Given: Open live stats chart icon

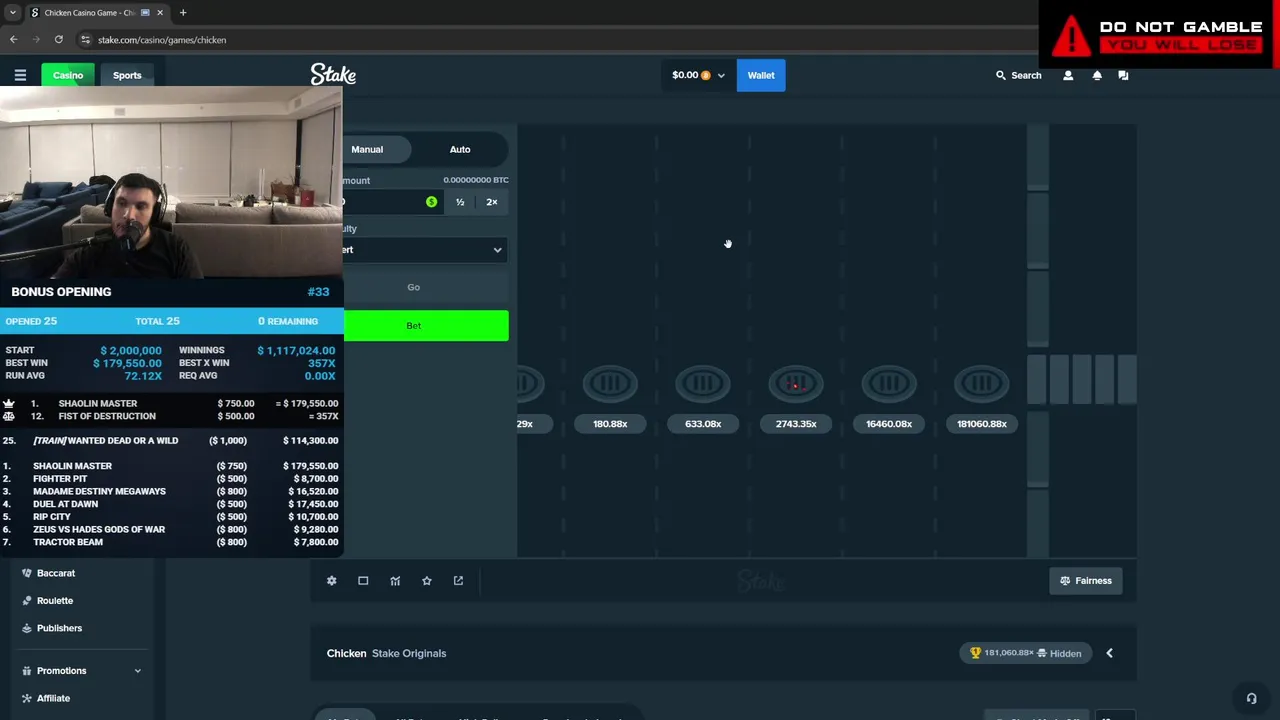Looking at the screenshot, I should coord(395,581).
